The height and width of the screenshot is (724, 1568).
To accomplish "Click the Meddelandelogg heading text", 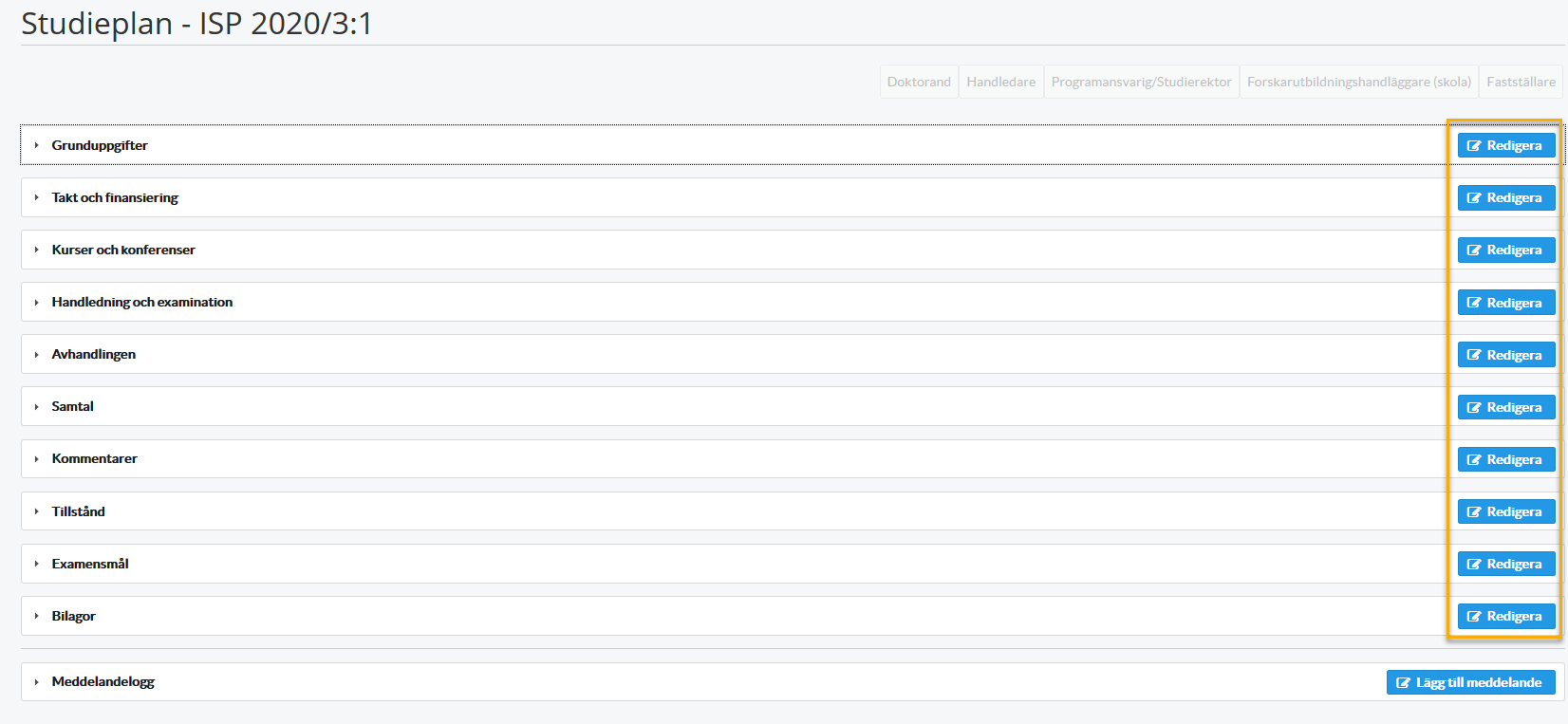I will coord(103,681).
